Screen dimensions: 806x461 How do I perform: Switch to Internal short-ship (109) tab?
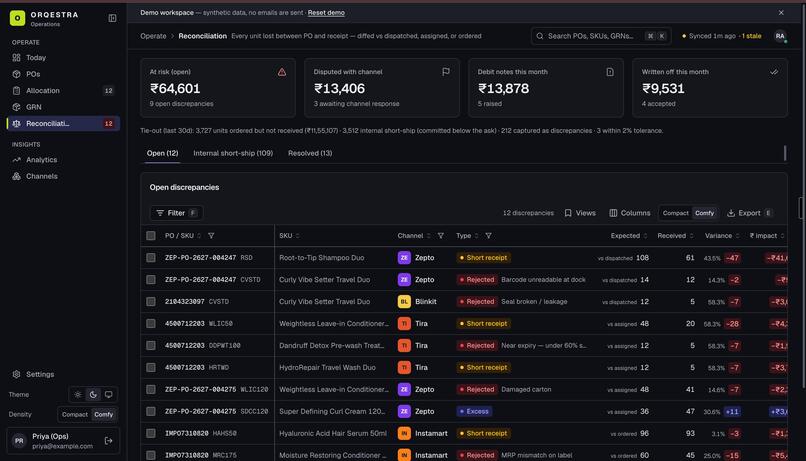pos(233,153)
